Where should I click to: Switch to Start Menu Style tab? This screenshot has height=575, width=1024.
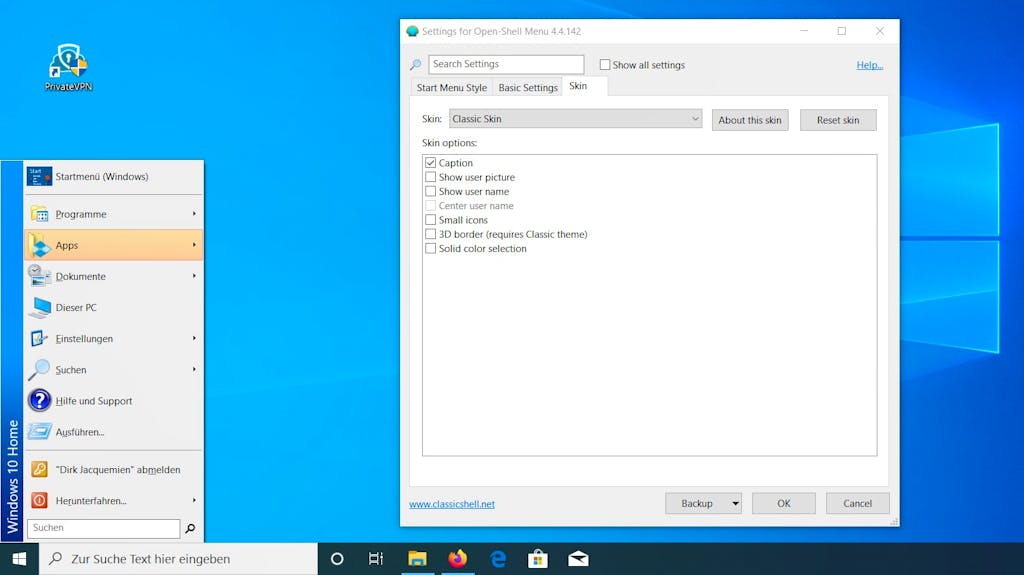tap(452, 88)
